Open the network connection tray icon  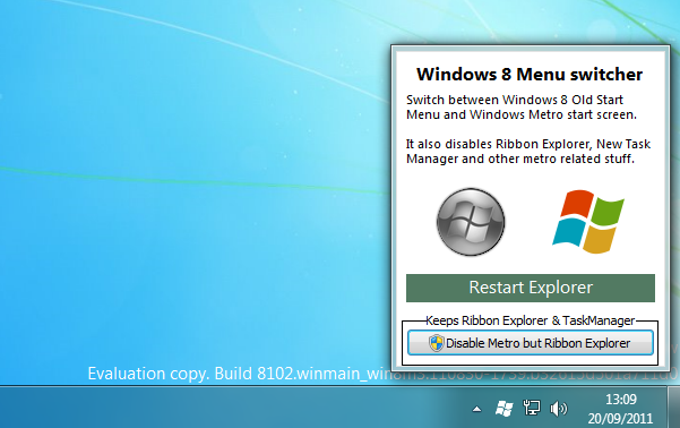tap(532, 408)
